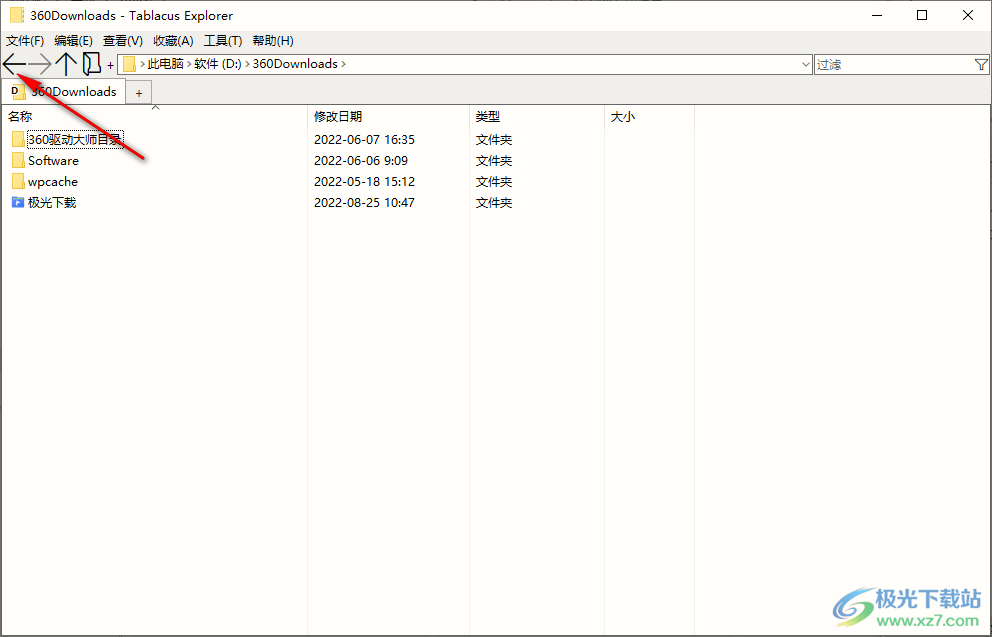Click the date 2022-06-07 16:35
Viewport: 992px width, 637px height.
(364, 139)
